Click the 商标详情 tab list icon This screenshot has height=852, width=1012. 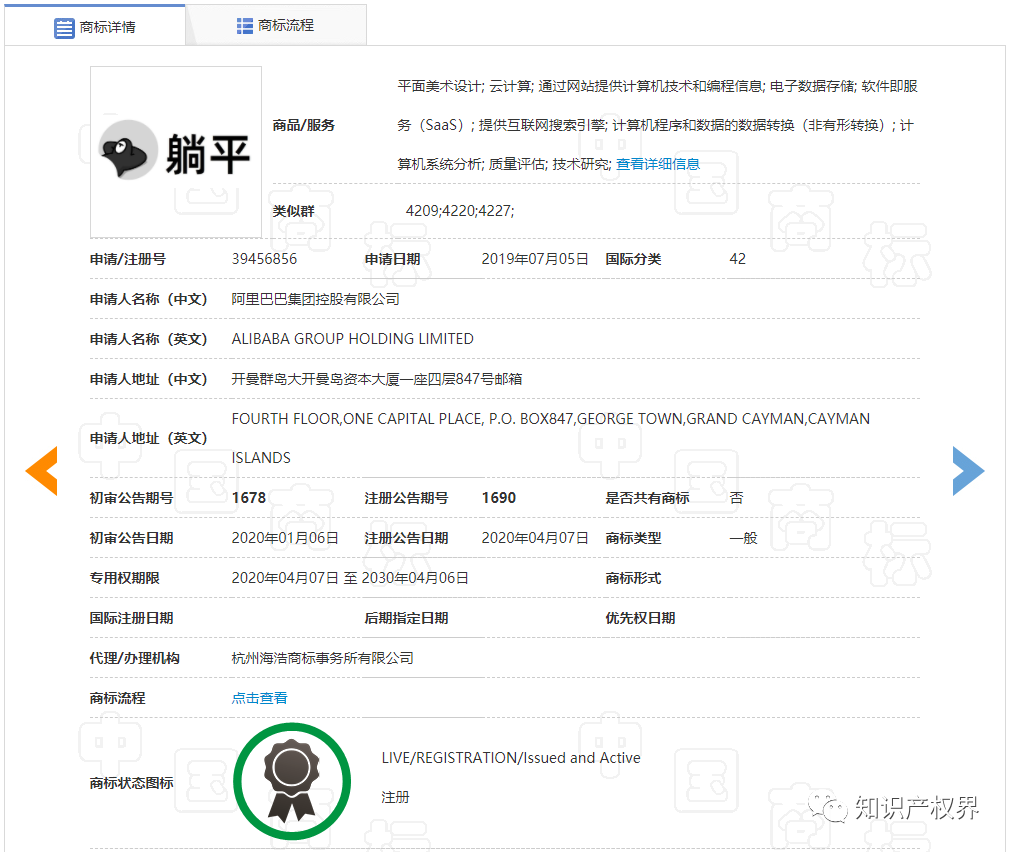pos(64,28)
